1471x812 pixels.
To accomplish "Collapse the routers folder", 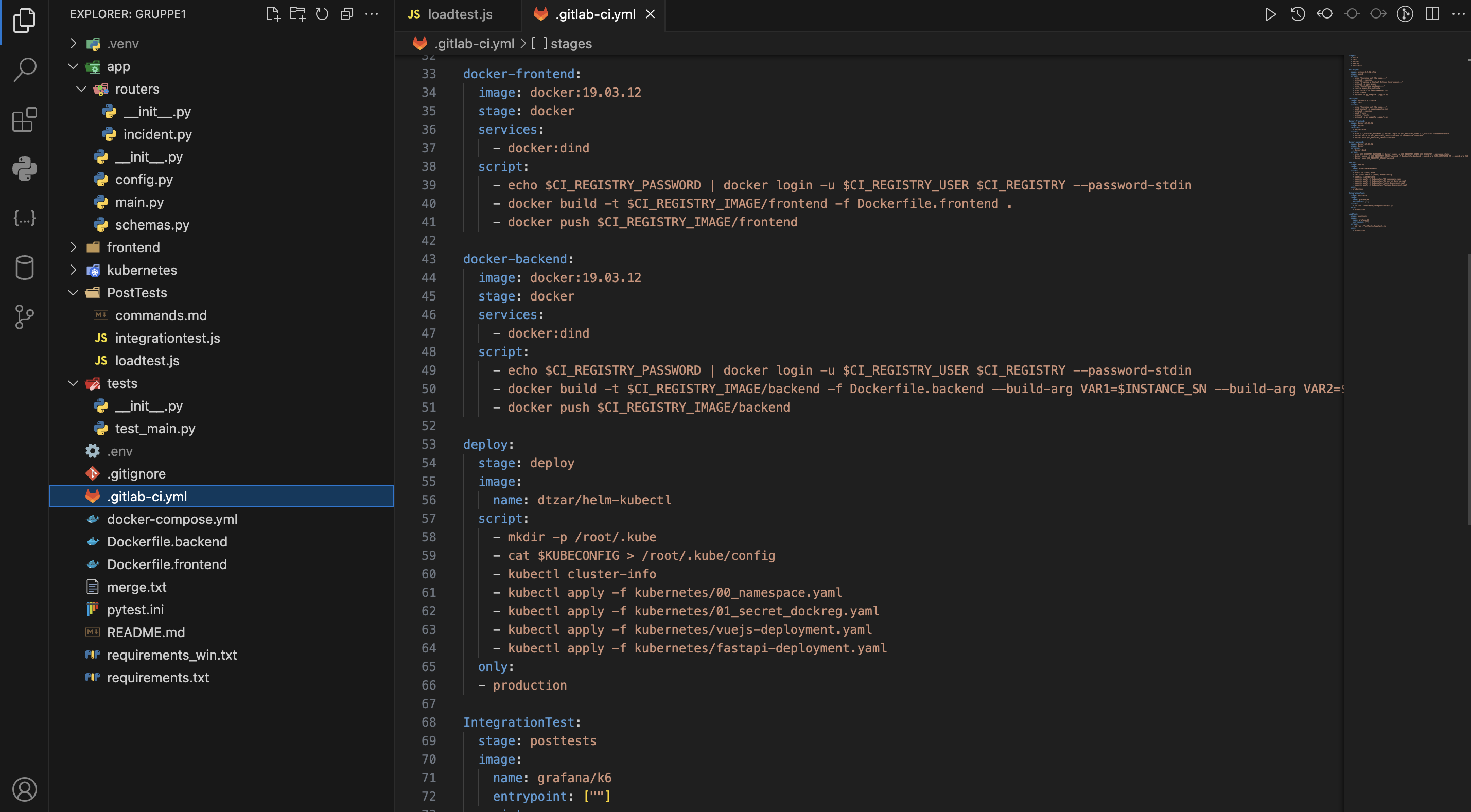I will point(81,89).
